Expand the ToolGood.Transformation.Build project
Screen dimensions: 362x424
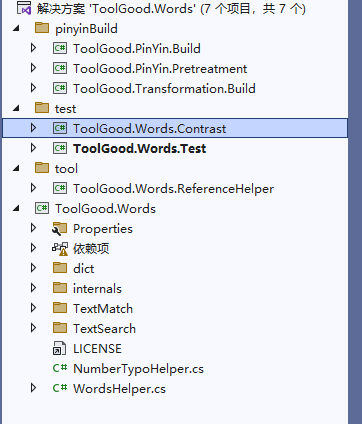(33, 88)
